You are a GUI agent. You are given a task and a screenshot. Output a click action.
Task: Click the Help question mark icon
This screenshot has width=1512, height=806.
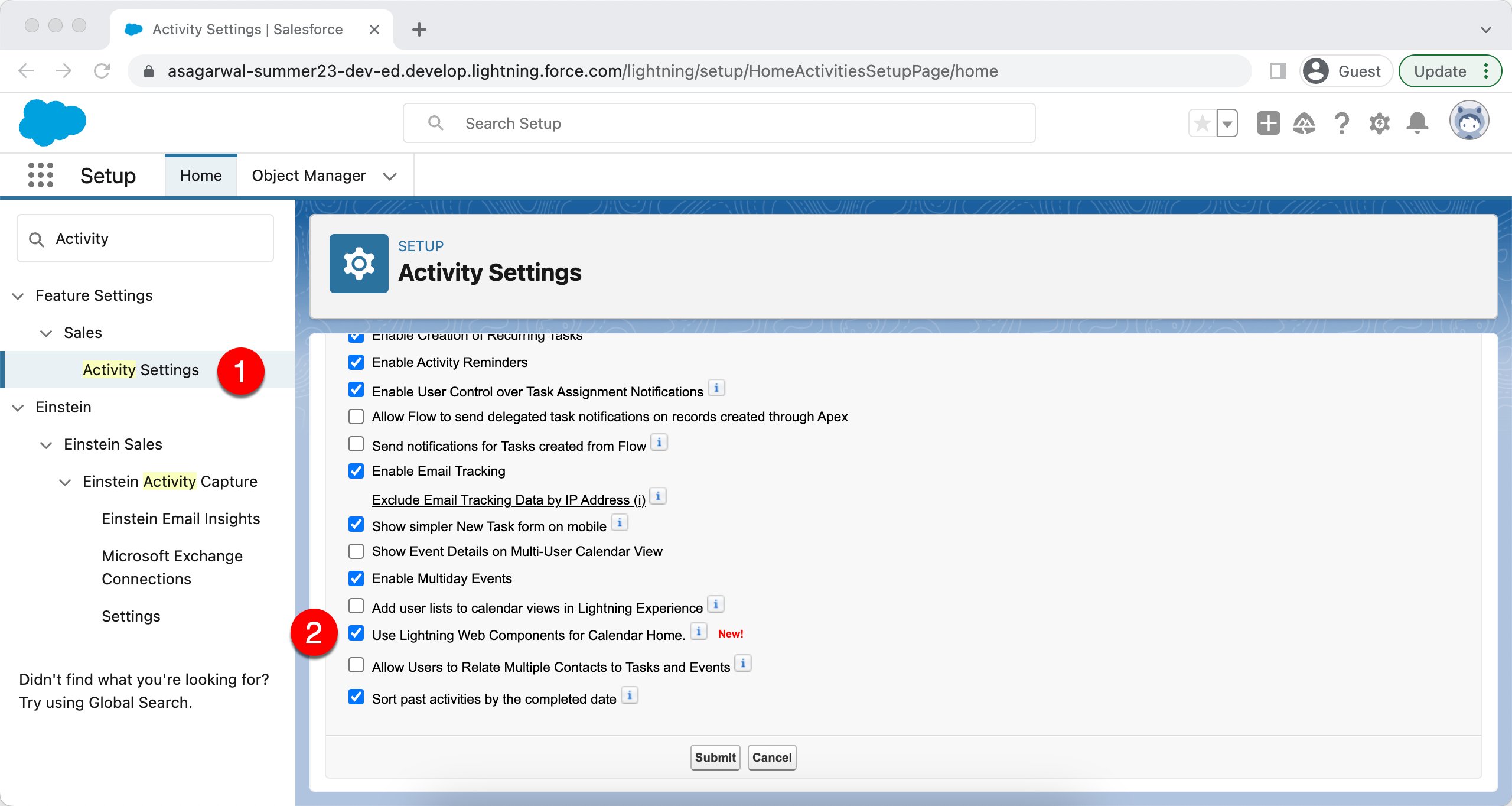1341,122
